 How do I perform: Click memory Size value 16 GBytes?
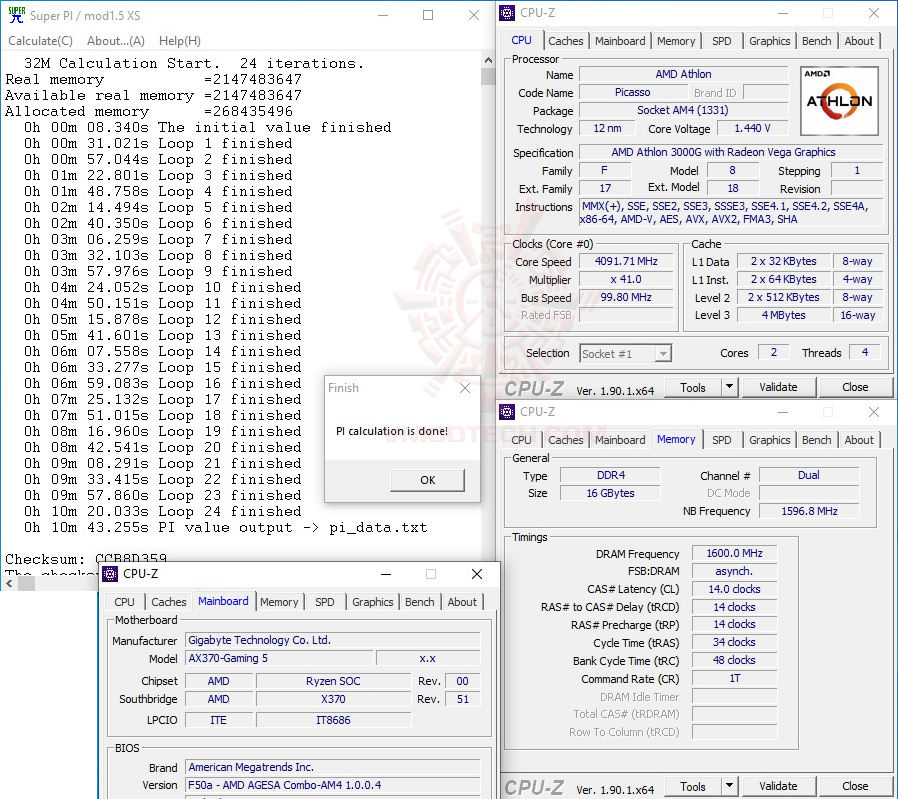610,493
